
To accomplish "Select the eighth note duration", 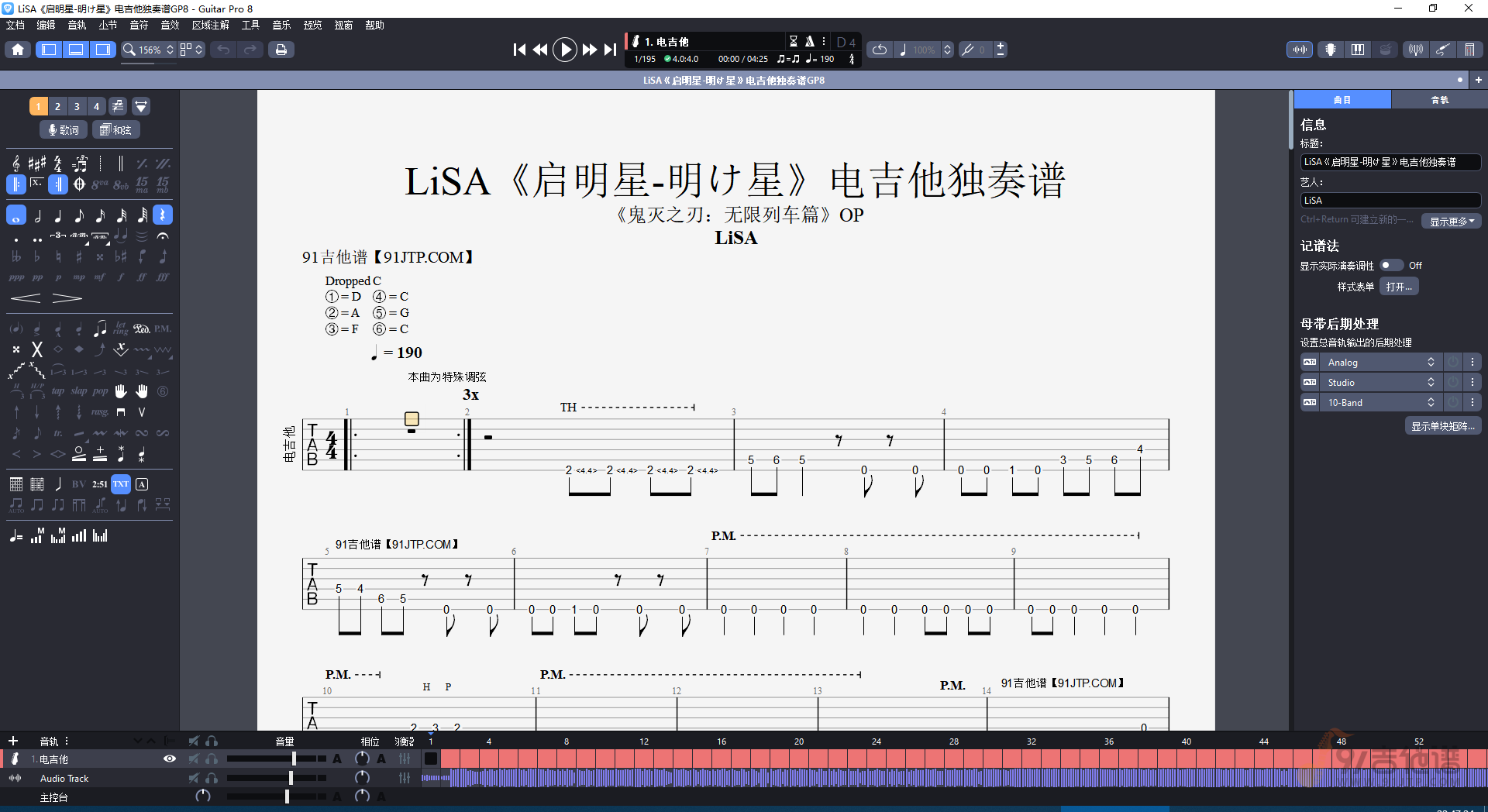I will [x=79, y=215].
